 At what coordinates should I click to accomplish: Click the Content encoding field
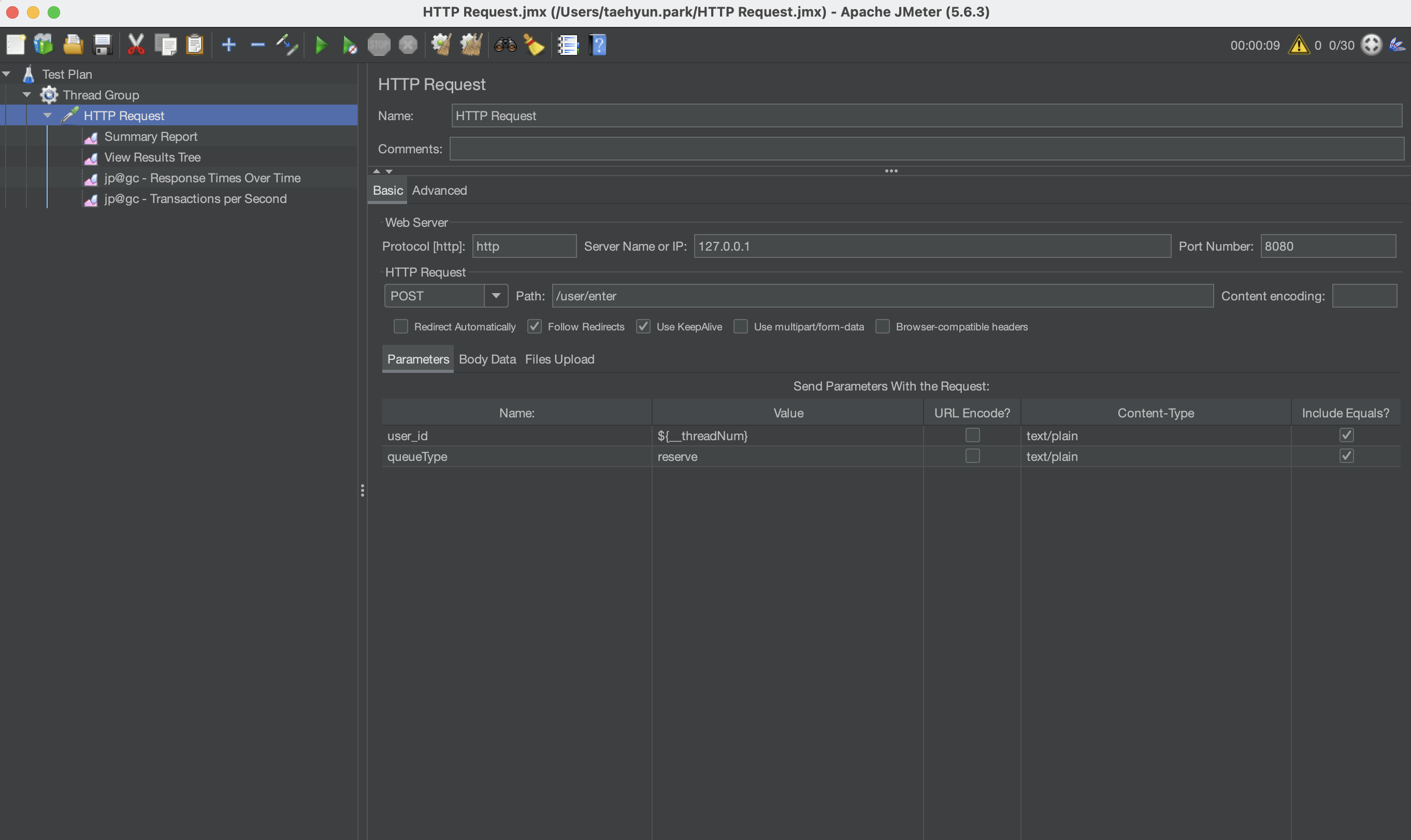point(1364,296)
